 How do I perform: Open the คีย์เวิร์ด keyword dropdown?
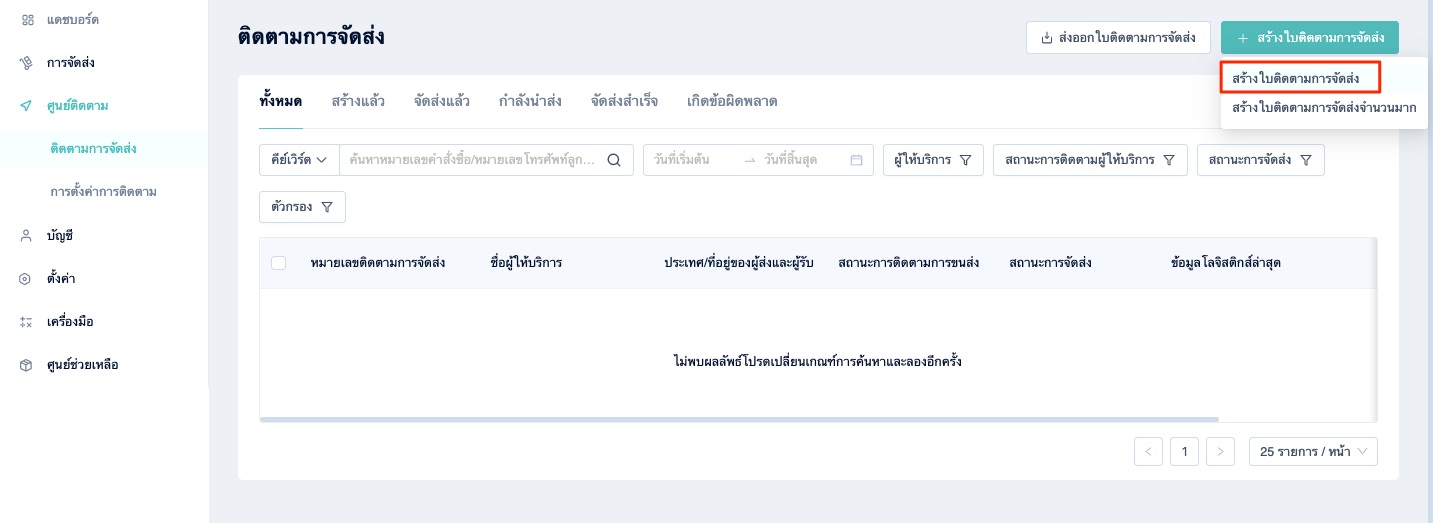point(299,160)
